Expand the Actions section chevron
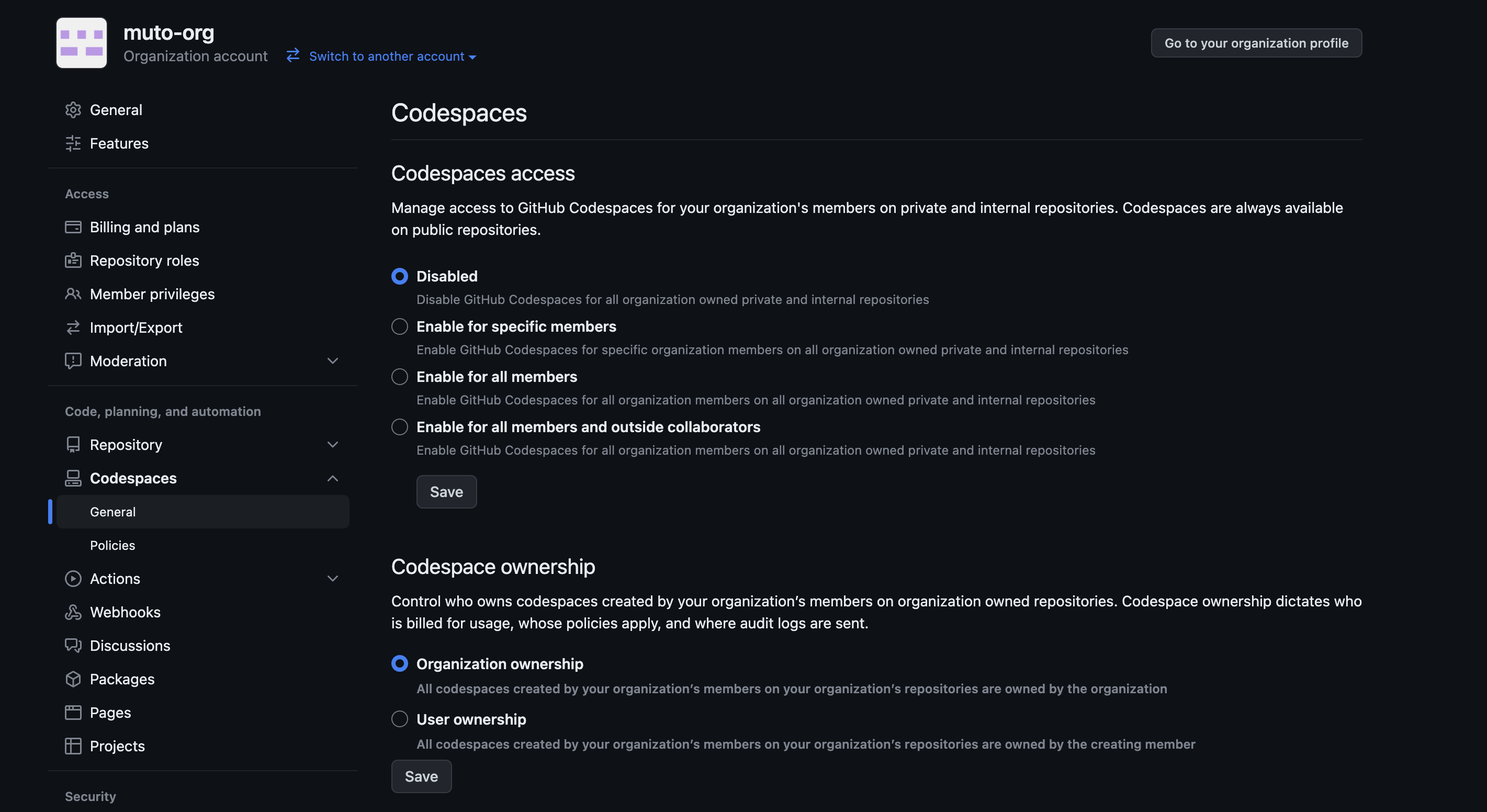The width and height of the screenshot is (1487, 812). click(332, 579)
